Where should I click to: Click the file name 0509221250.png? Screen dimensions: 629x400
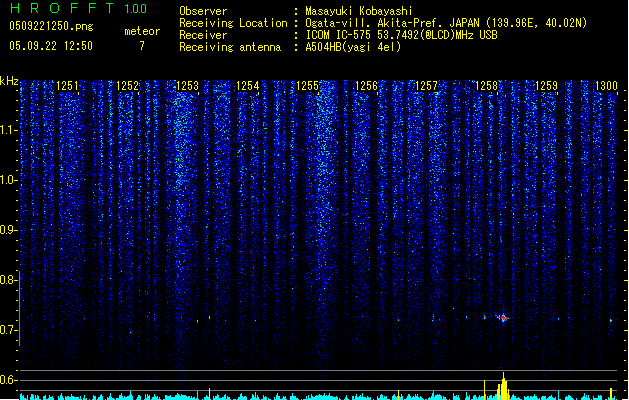click(51, 26)
